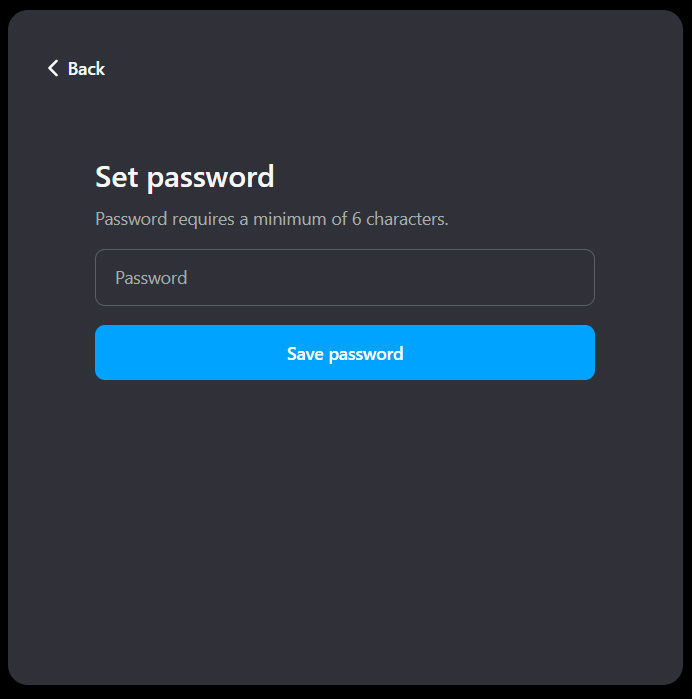
Task: Click the minimum 6 characters hint text
Action: pyautogui.click(x=271, y=218)
